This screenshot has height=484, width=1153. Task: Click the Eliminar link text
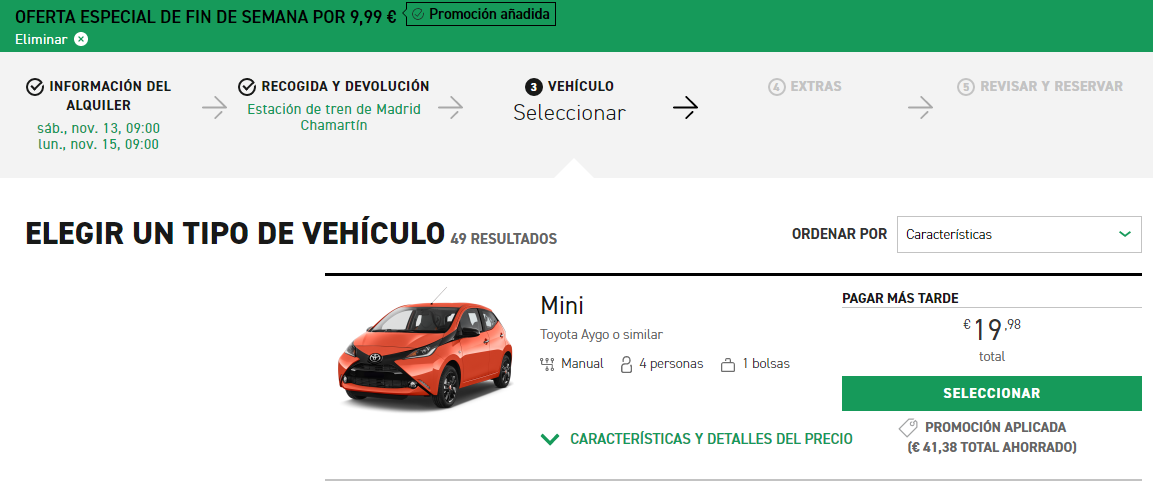click(41, 39)
